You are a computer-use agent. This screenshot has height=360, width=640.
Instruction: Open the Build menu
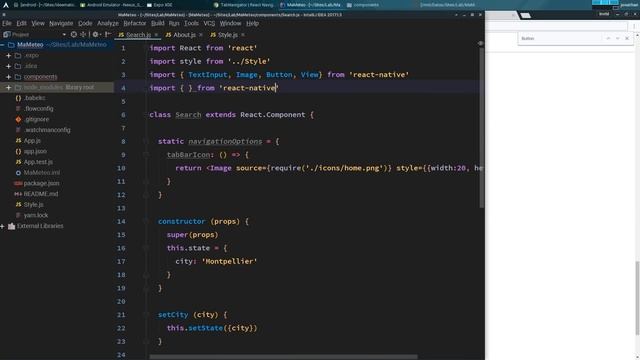tap(158, 23)
